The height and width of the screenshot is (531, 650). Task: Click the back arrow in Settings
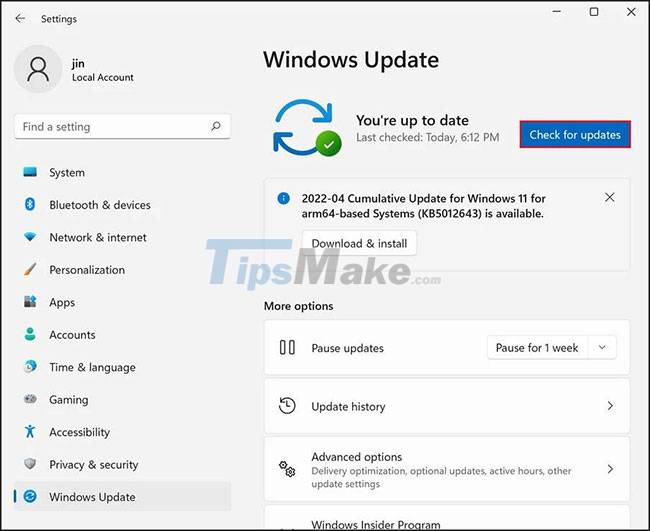(x=20, y=18)
